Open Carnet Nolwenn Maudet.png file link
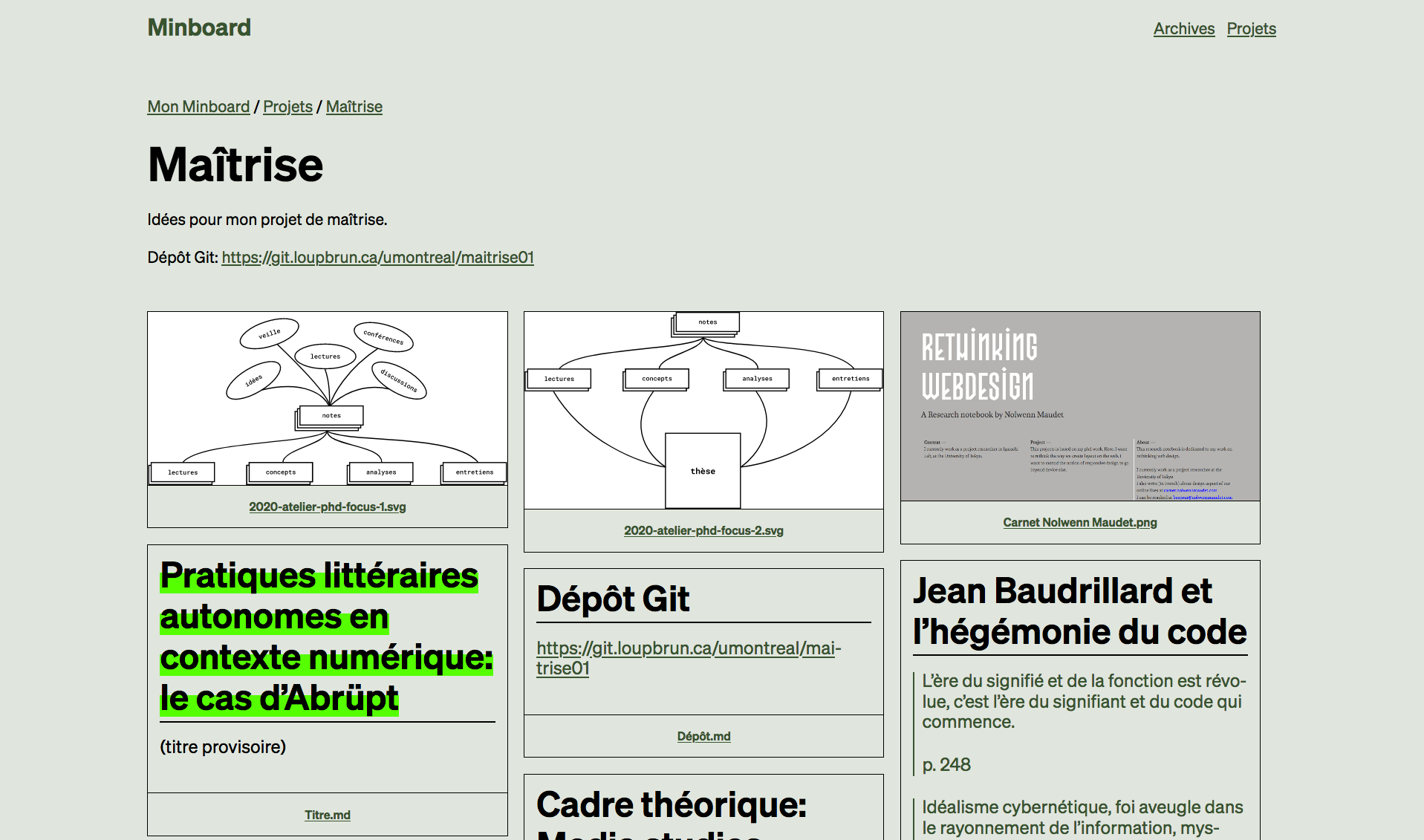Viewport: 1424px width, 840px height. (x=1079, y=523)
